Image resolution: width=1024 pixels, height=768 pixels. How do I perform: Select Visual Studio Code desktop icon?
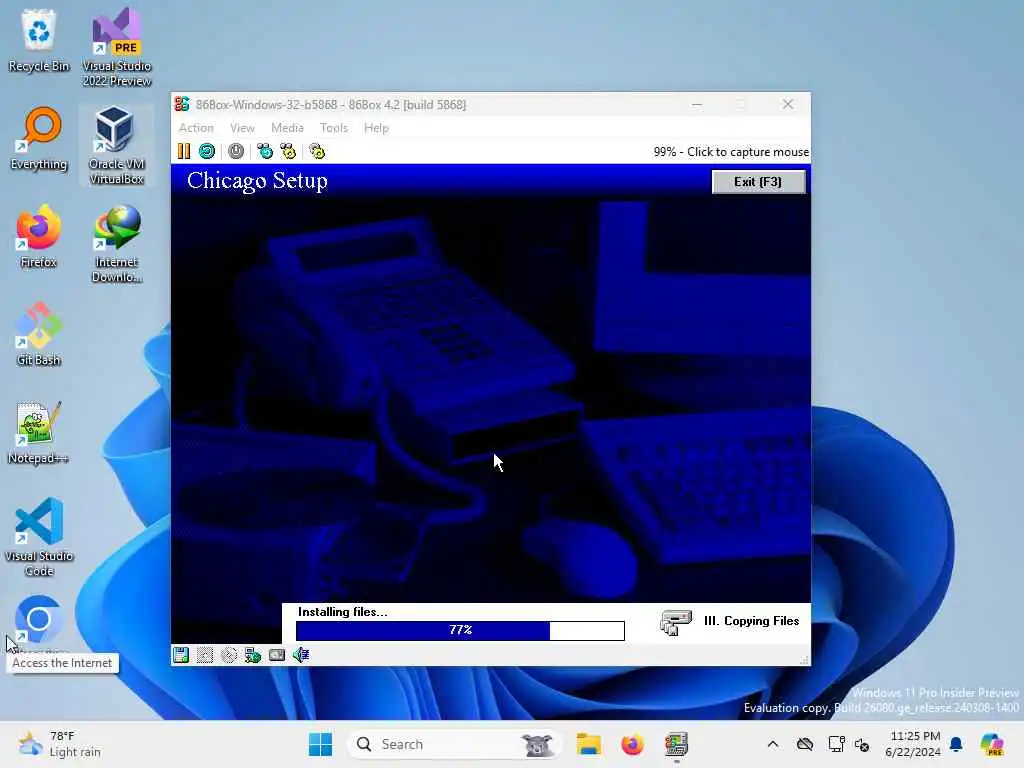[39, 537]
